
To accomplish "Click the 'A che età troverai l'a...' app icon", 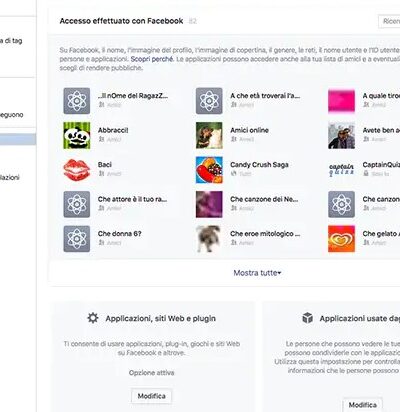I will tap(209, 101).
